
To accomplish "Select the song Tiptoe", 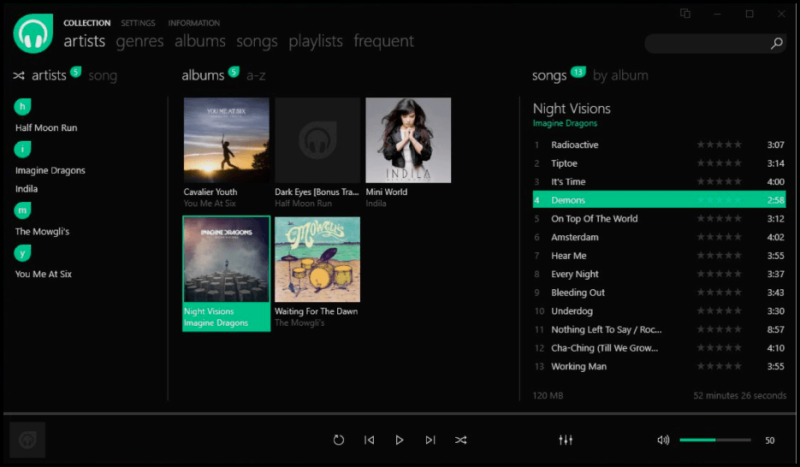I will tap(659, 163).
